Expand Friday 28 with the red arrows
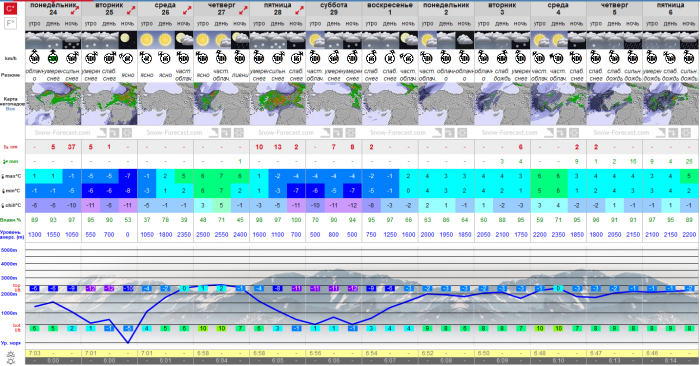 [299, 10]
